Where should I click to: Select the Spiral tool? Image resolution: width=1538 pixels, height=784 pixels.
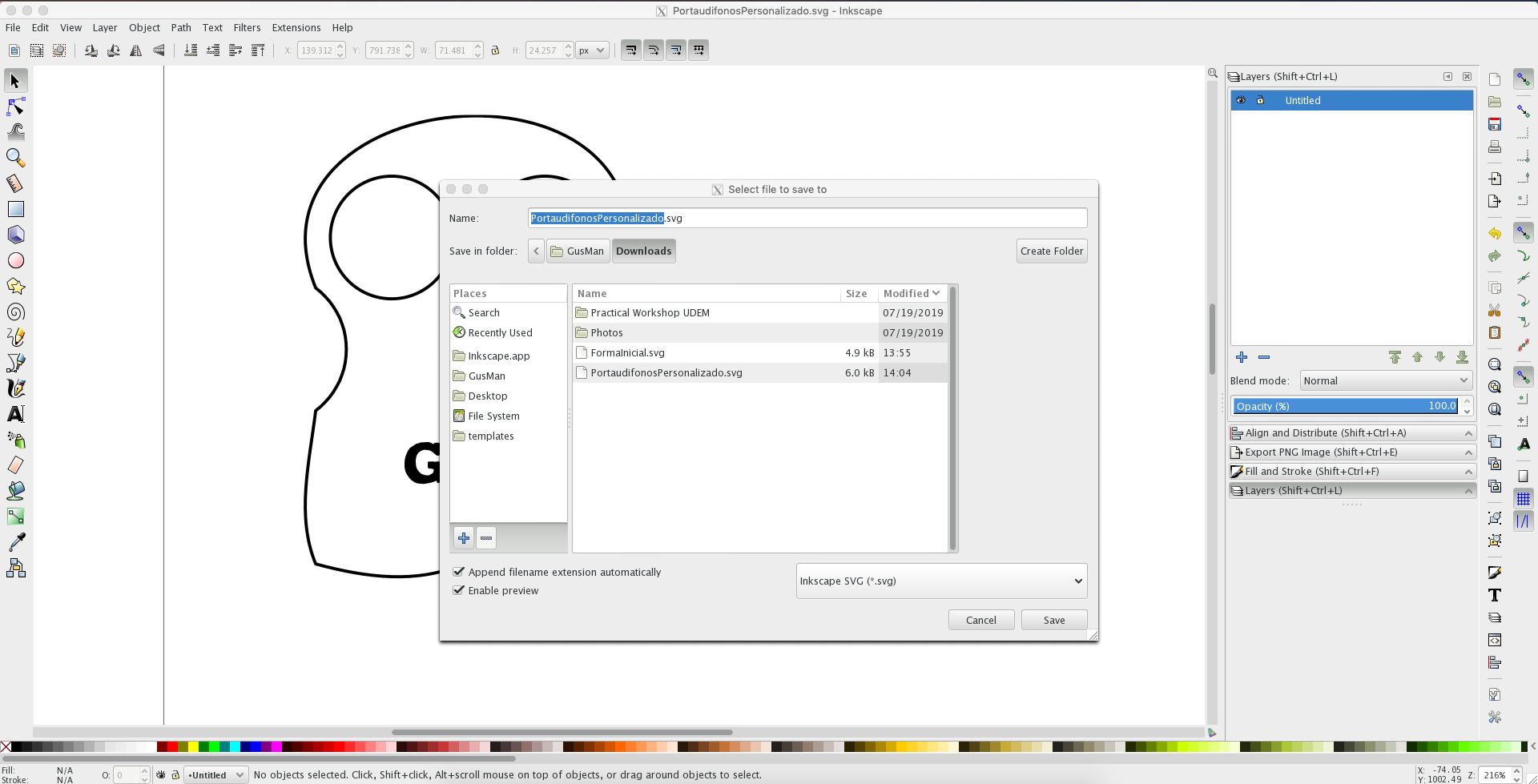tap(15, 312)
